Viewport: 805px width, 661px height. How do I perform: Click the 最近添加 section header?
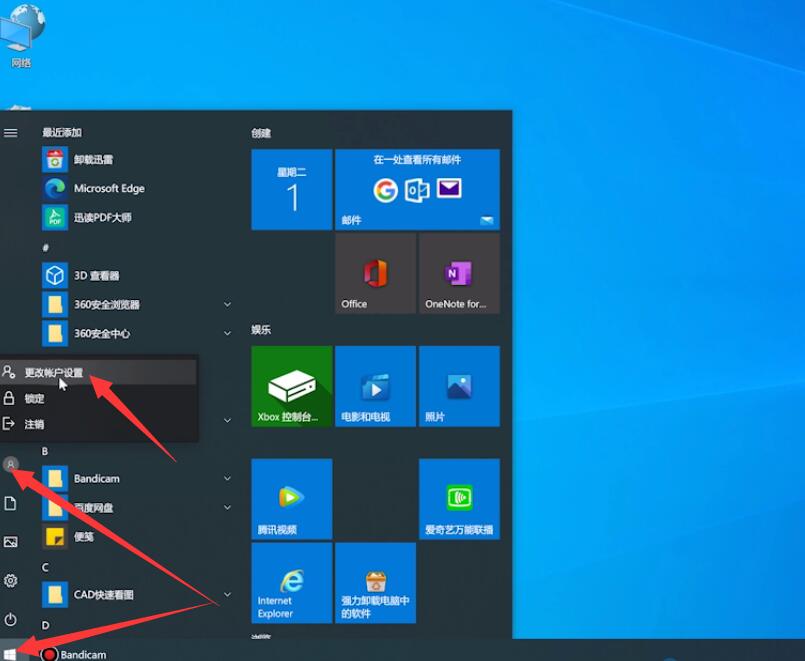[x=62, y=132]
